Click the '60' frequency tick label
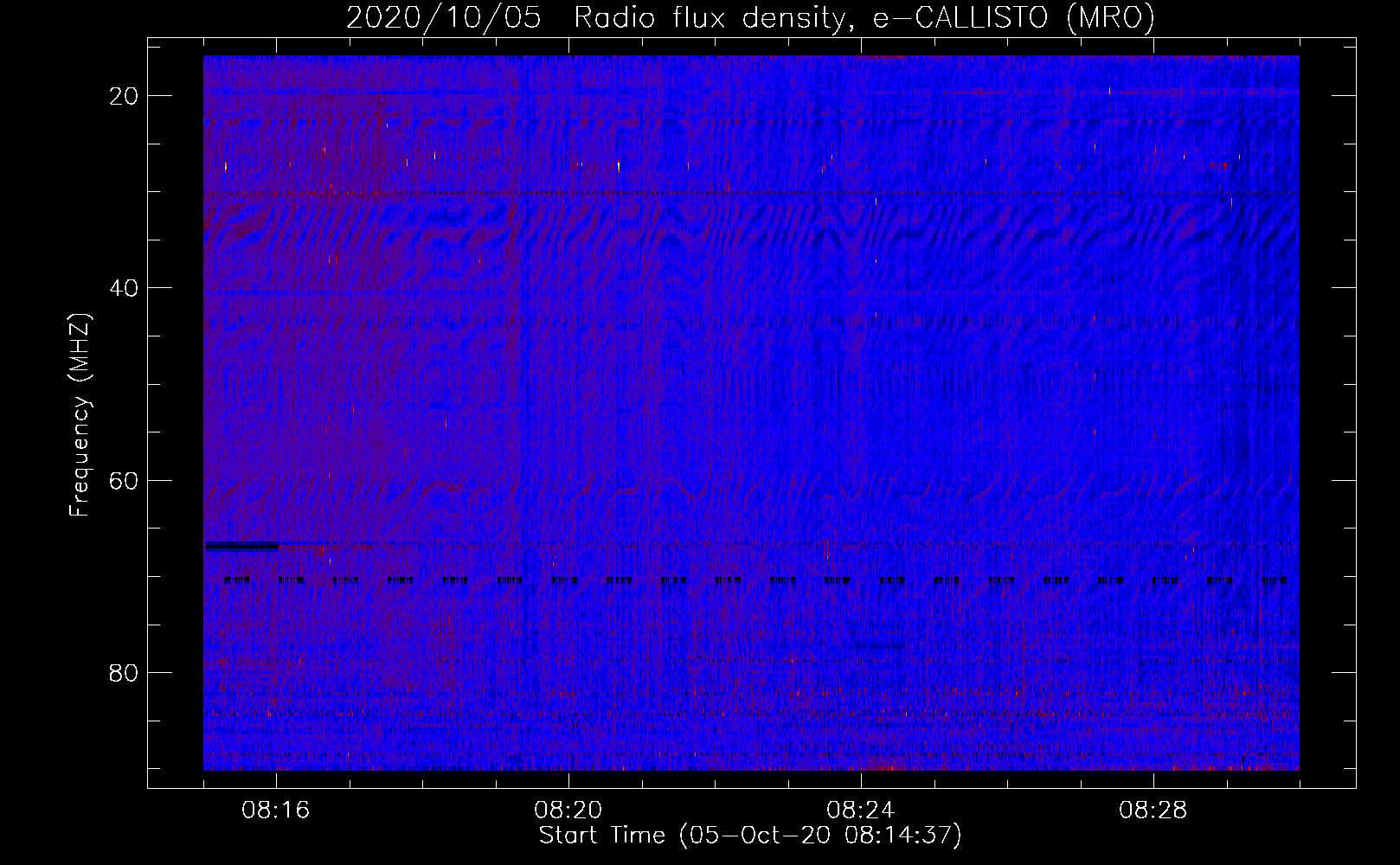 (125, 480)
